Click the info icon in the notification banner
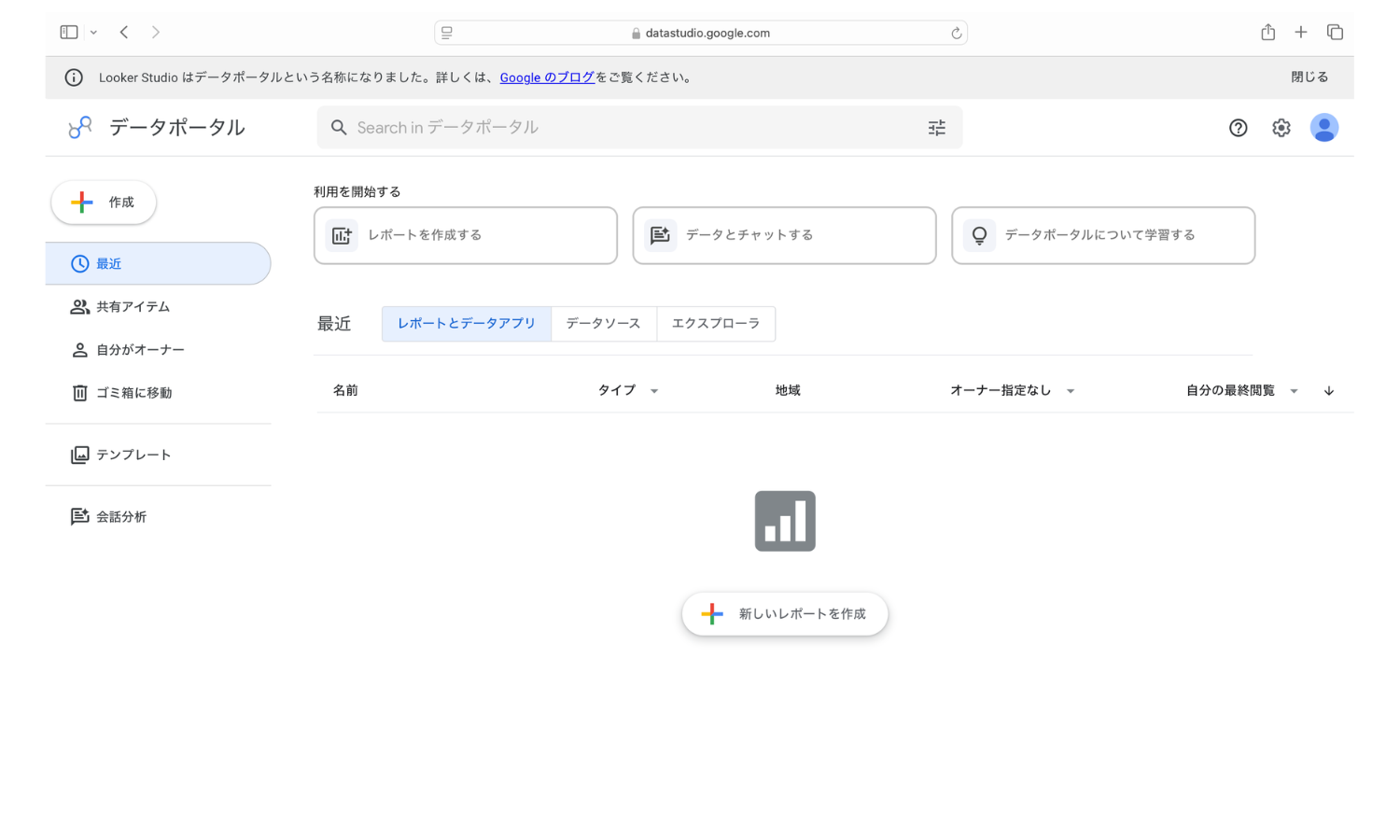The height and width of the screenshot is (840, 1400). tap(74, 77)
